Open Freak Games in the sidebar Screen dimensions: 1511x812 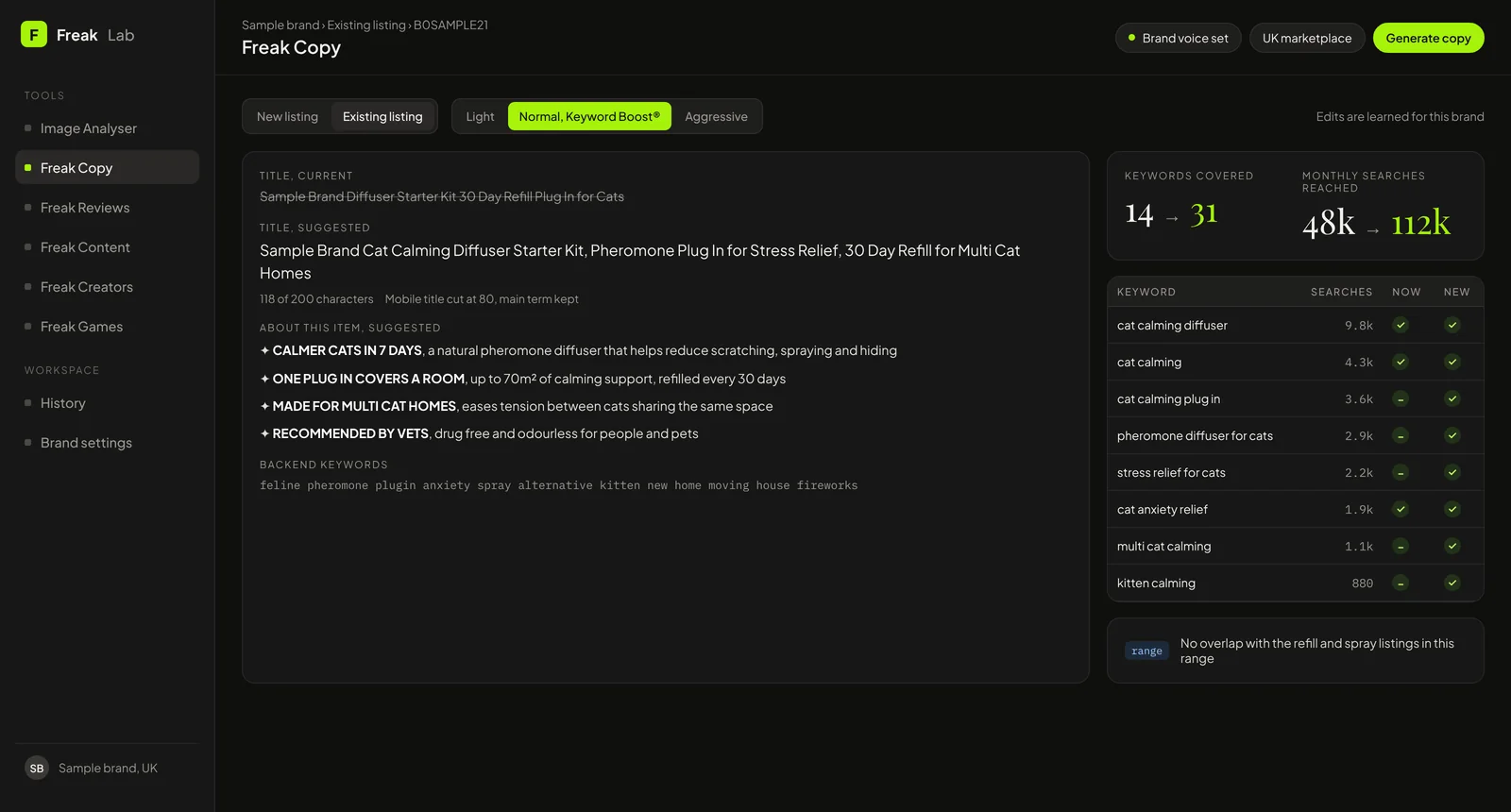click(x=107, y=327)
